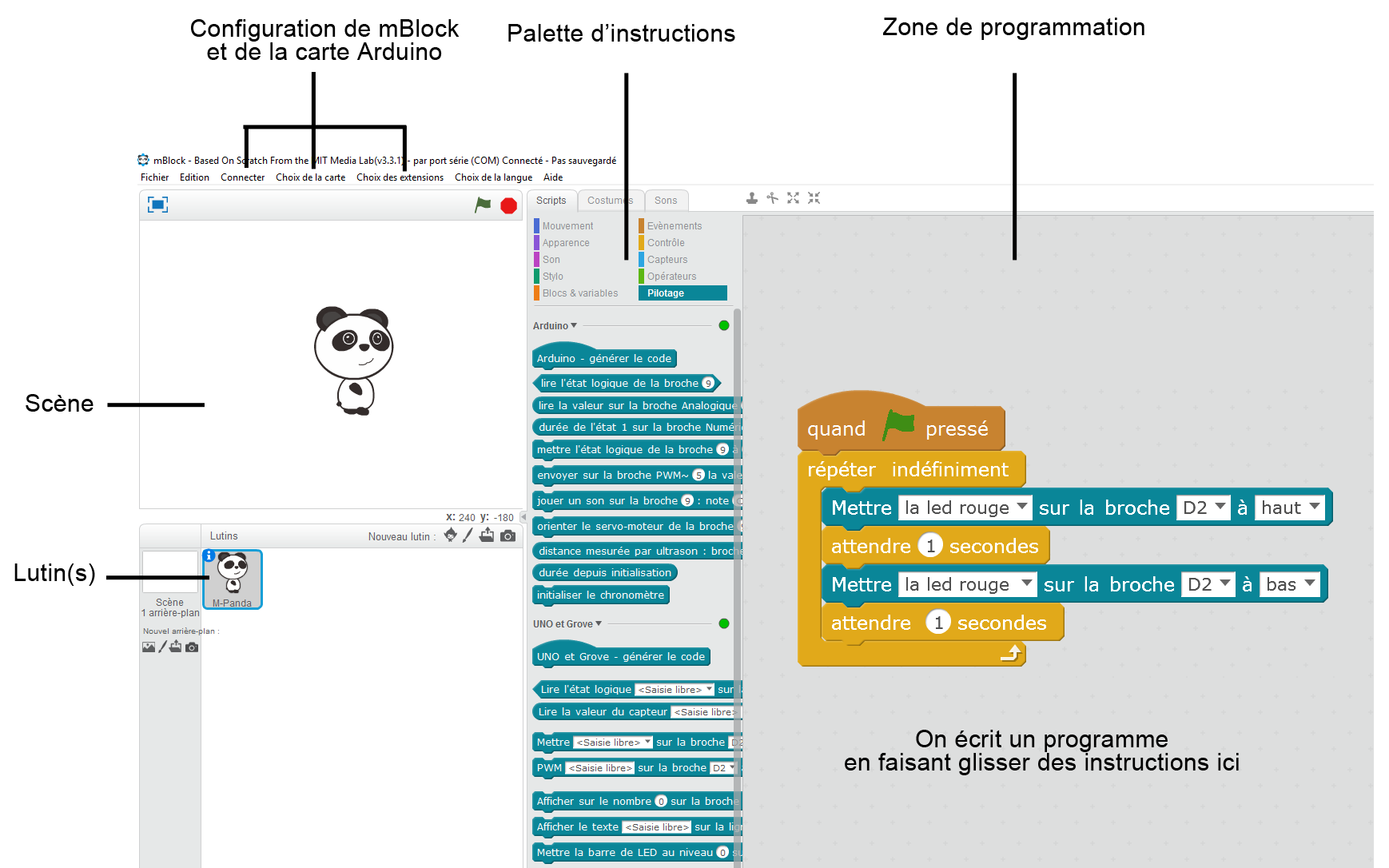Click the grow sprite icon
This screenshot has height=868, width=1389.
pyautogui.click(x=793, y=197)
